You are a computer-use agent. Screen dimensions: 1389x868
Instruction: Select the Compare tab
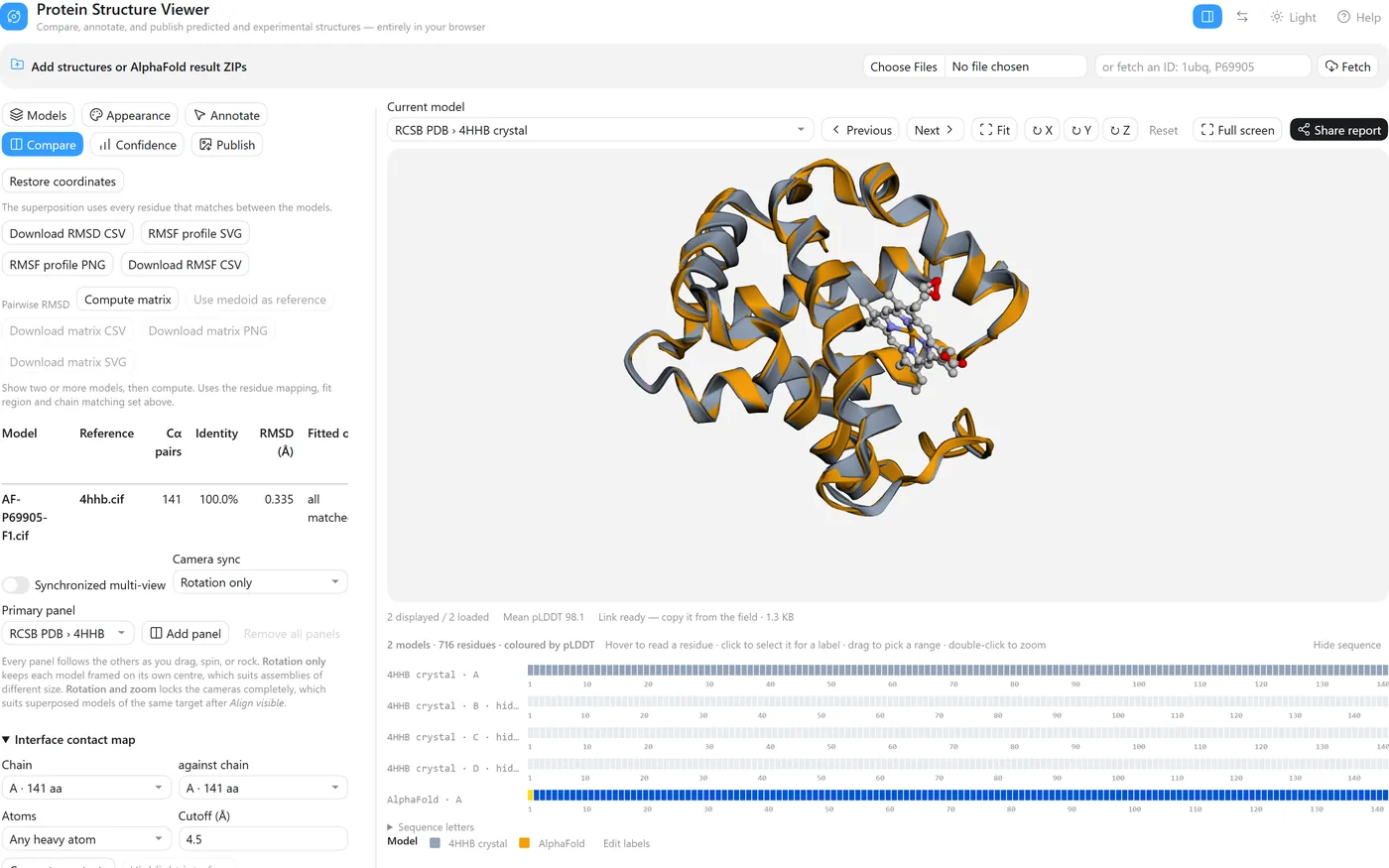click(43, 145)
